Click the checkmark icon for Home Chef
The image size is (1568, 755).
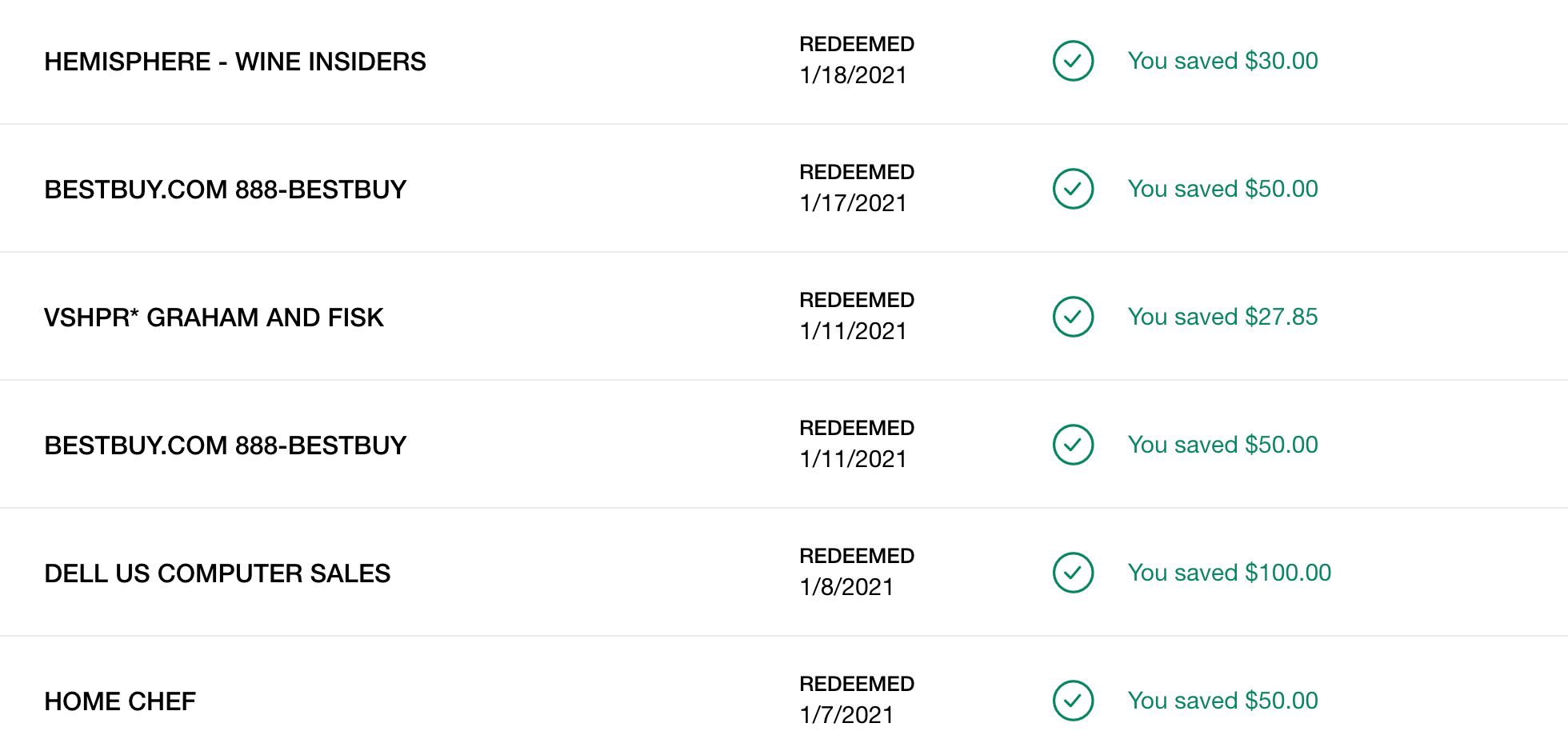(1073, 701)
